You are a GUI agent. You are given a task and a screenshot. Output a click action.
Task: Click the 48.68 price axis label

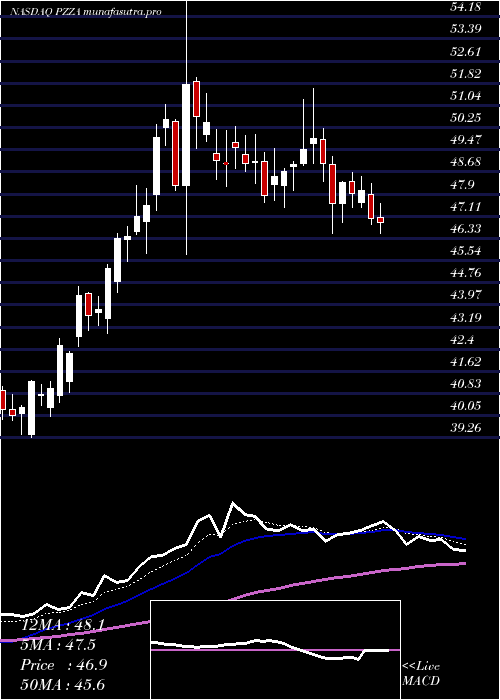tap(465, 162)
